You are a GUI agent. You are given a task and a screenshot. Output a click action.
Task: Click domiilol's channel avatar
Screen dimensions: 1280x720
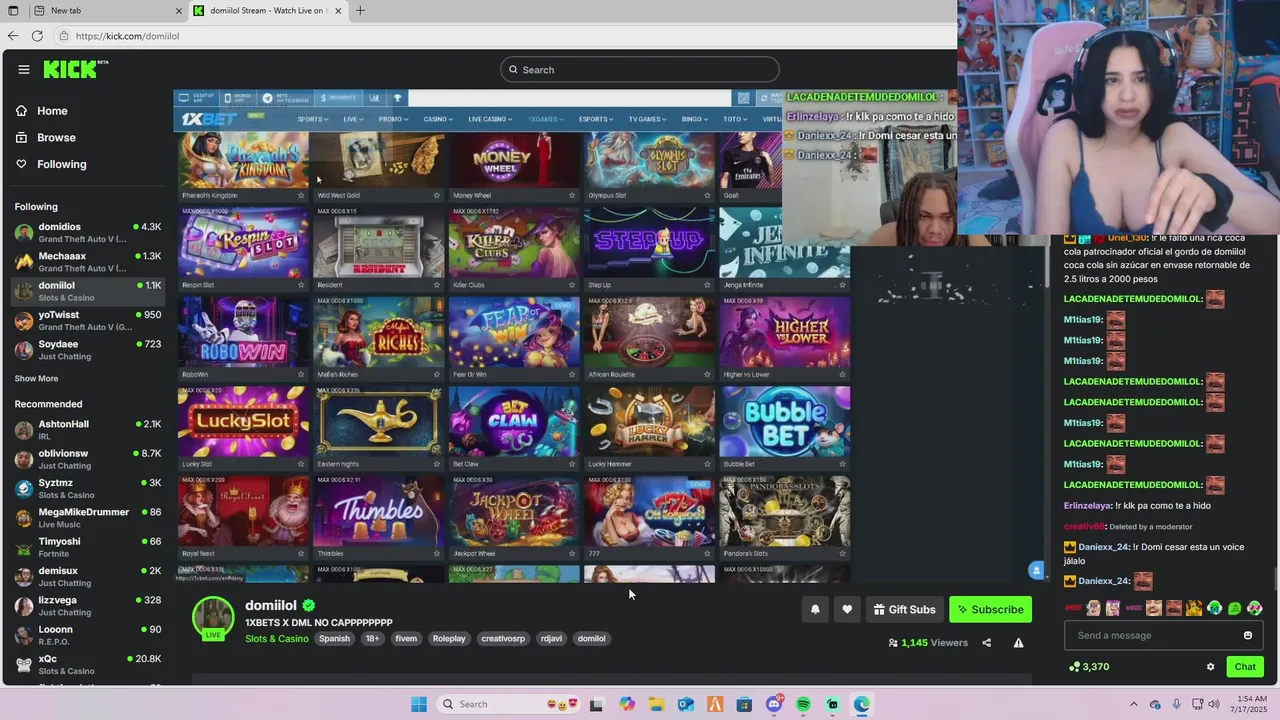click(x=213, y=617)
